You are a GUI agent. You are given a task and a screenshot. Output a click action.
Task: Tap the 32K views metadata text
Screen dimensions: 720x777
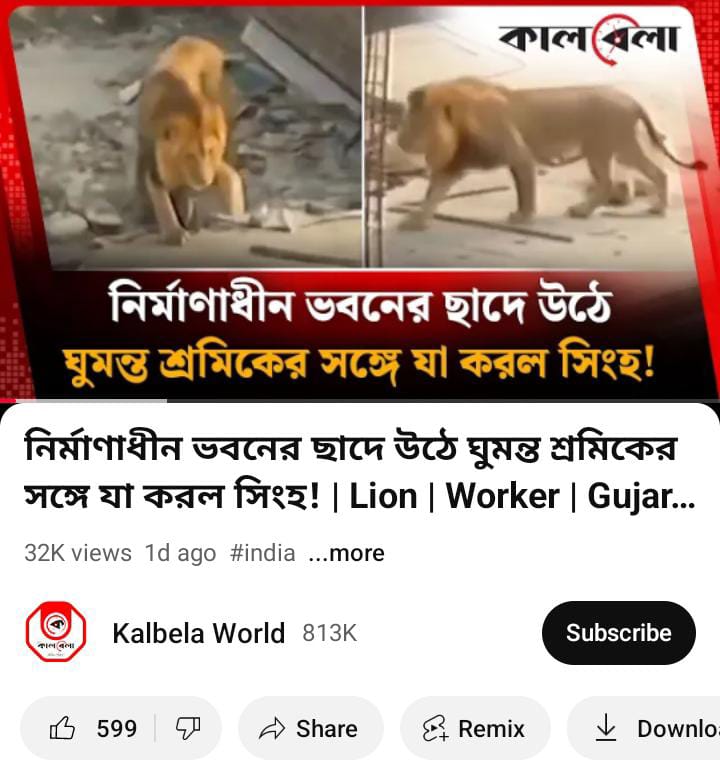[78, 553]
